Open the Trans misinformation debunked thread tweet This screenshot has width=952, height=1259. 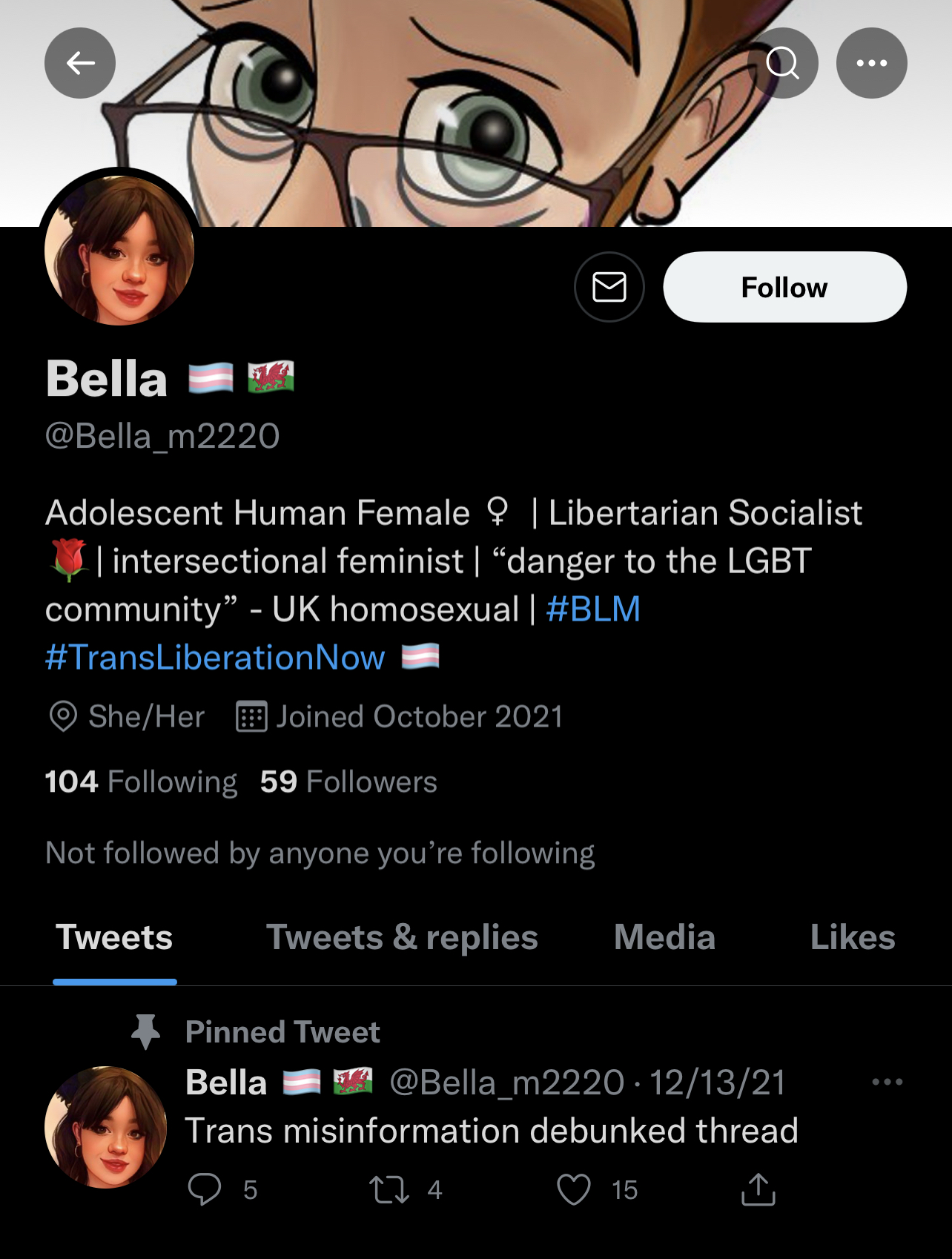[x=491, y=1131]
